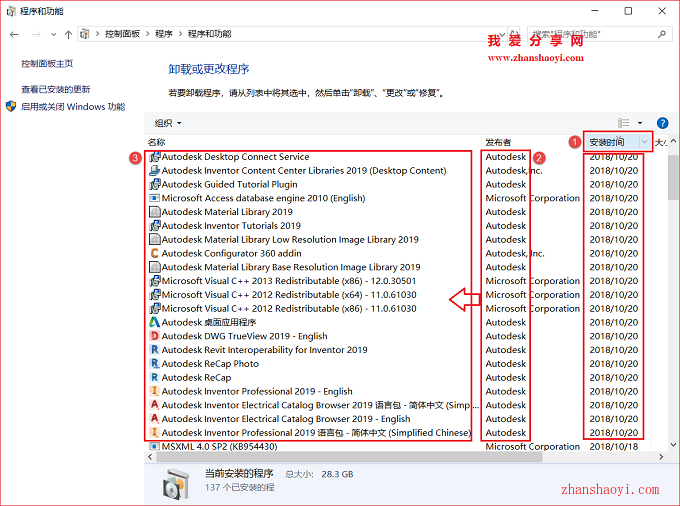Open recent locations chevron in navigation bar
680x506 pixels.
[x=53, y=34]
